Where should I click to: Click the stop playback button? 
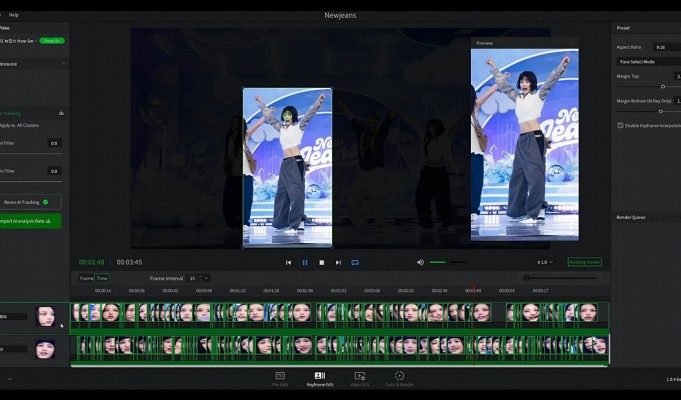pyautogui.click(x=322, y=262)
